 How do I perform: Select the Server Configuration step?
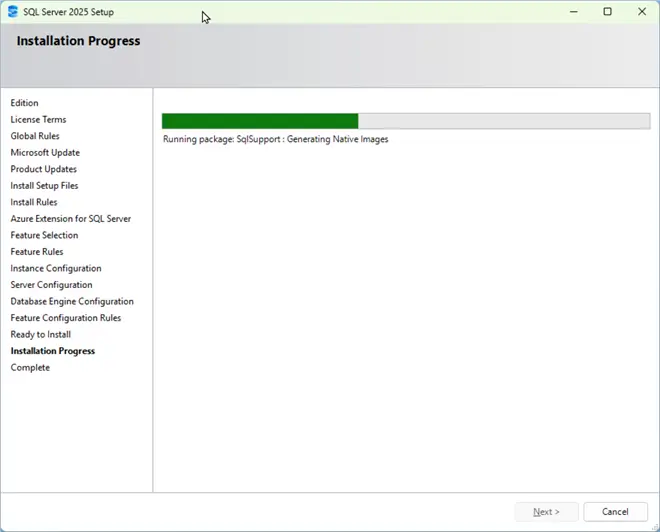(51, 285)
